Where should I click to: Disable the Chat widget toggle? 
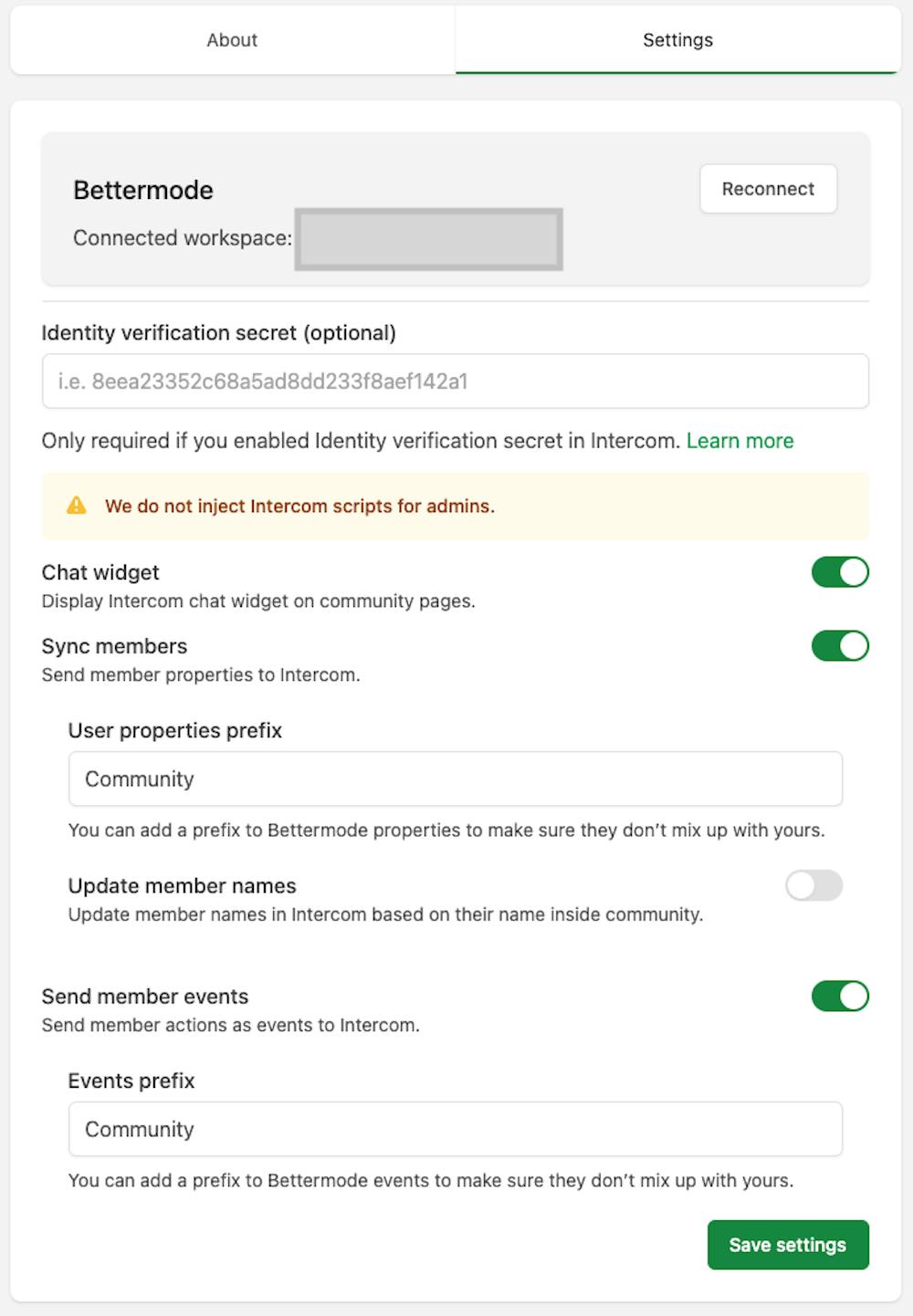point(840,572)
